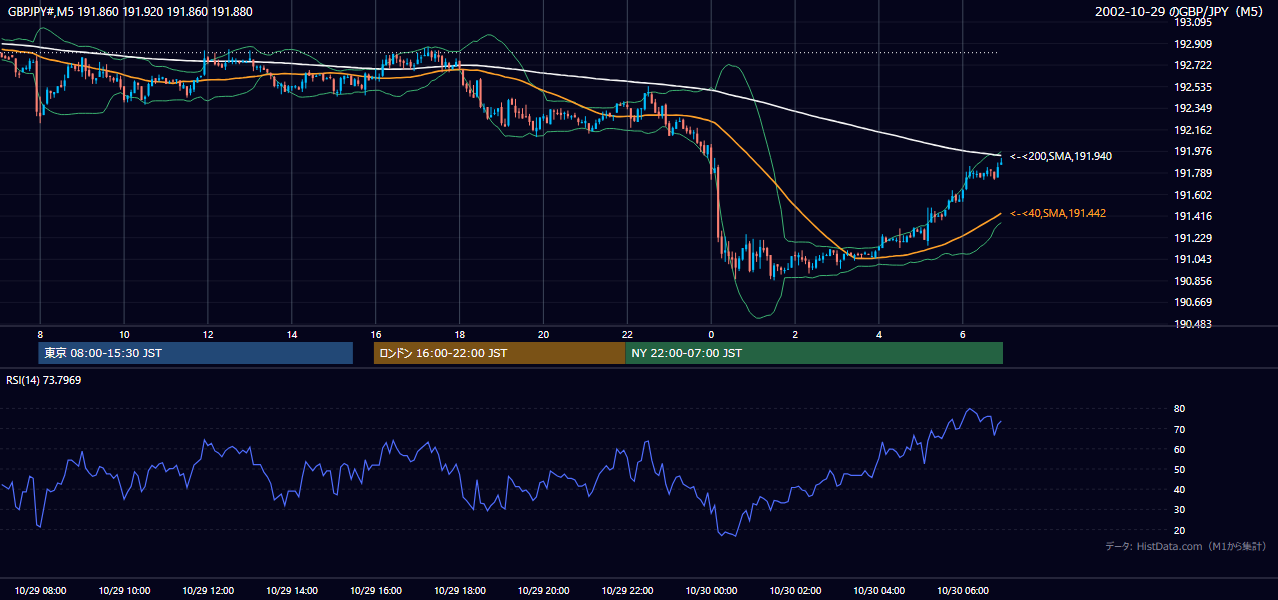Image resolution: width=1278 pixels, height=600 pixels.
Task: Click the 10/29 12:00 time label
Action: coord(208,591)
